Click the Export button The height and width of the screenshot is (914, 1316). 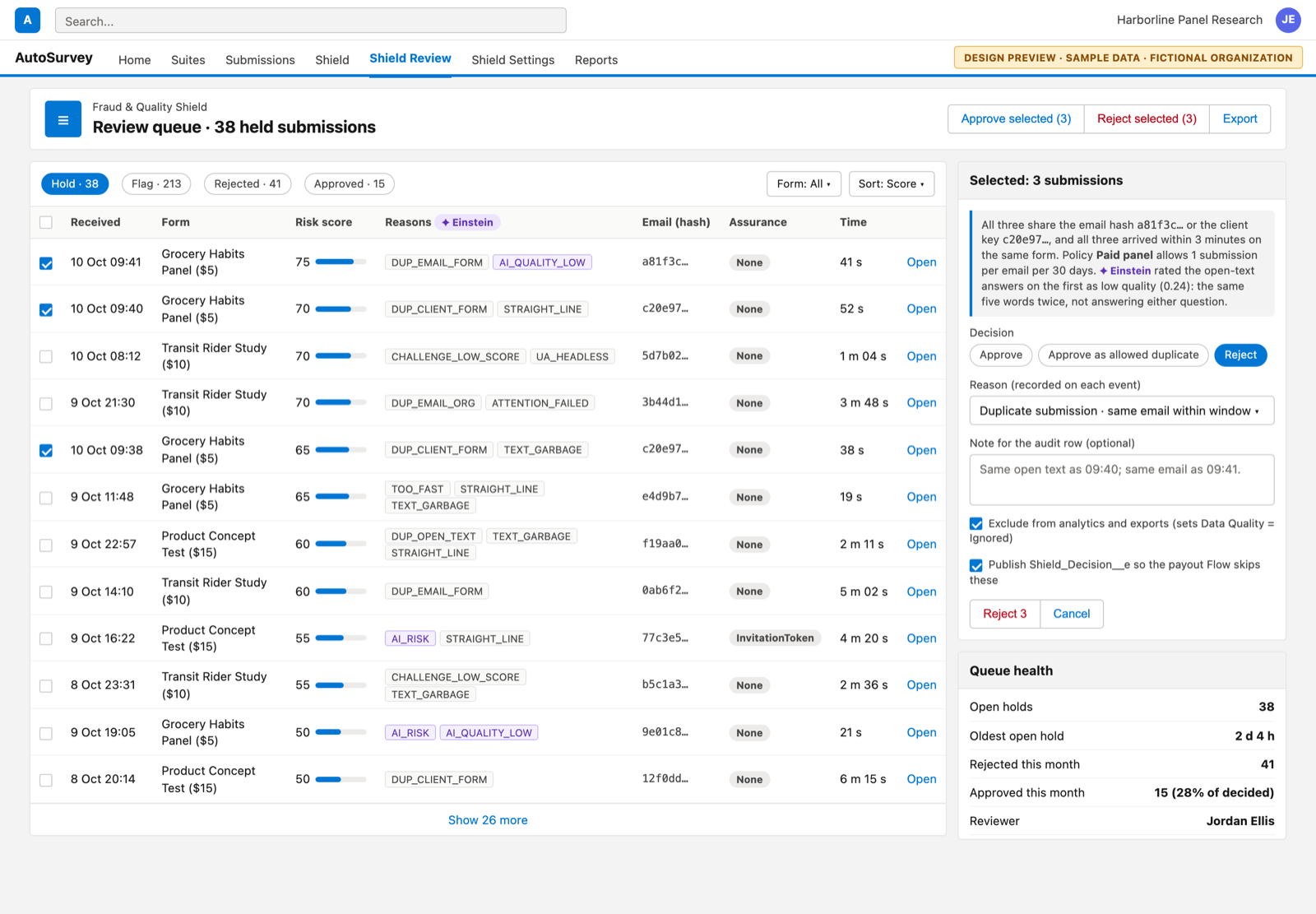(x=1240, y=118)
